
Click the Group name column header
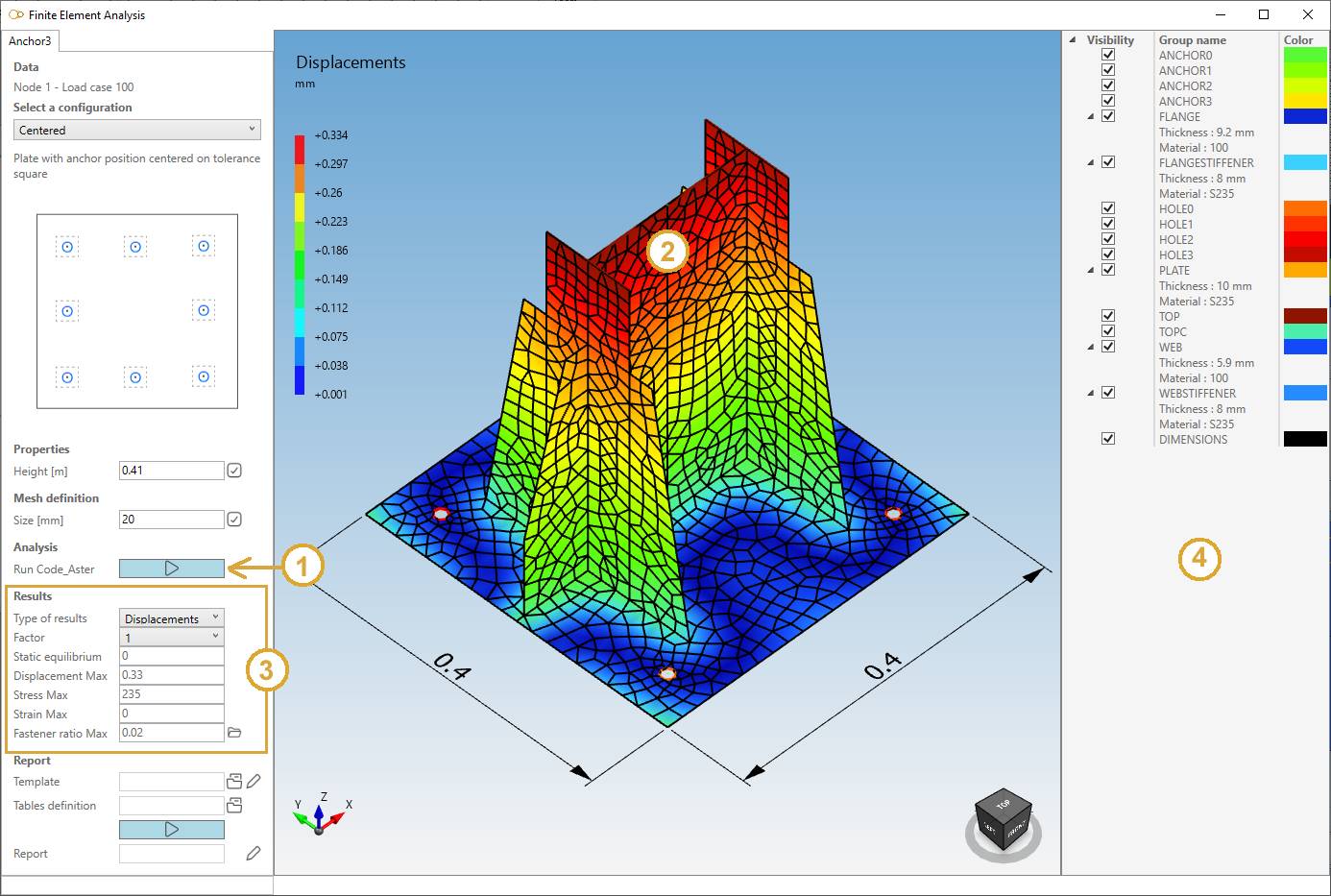[x=1192, y=40]
